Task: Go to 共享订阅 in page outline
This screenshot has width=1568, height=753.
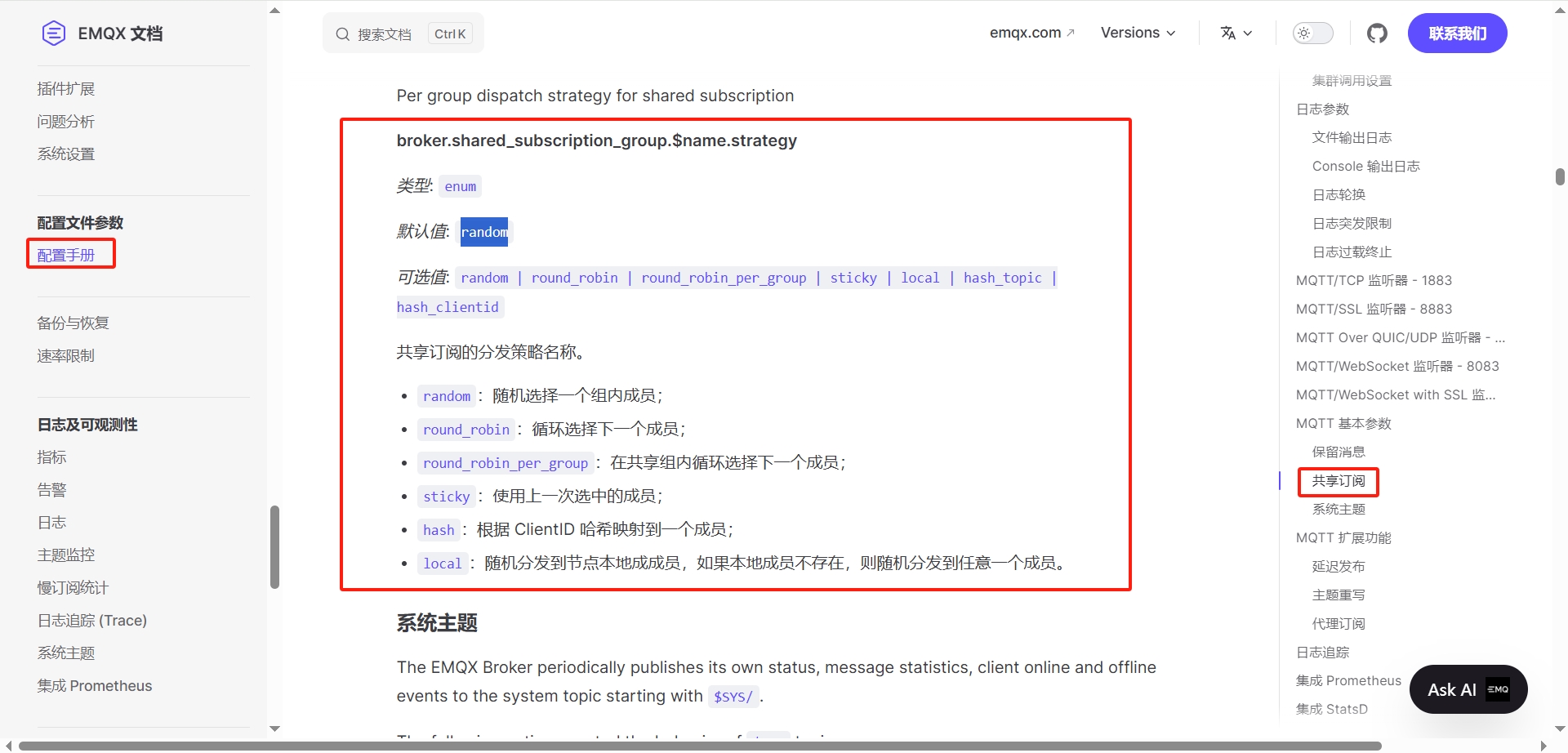Action: [1339, 481]
